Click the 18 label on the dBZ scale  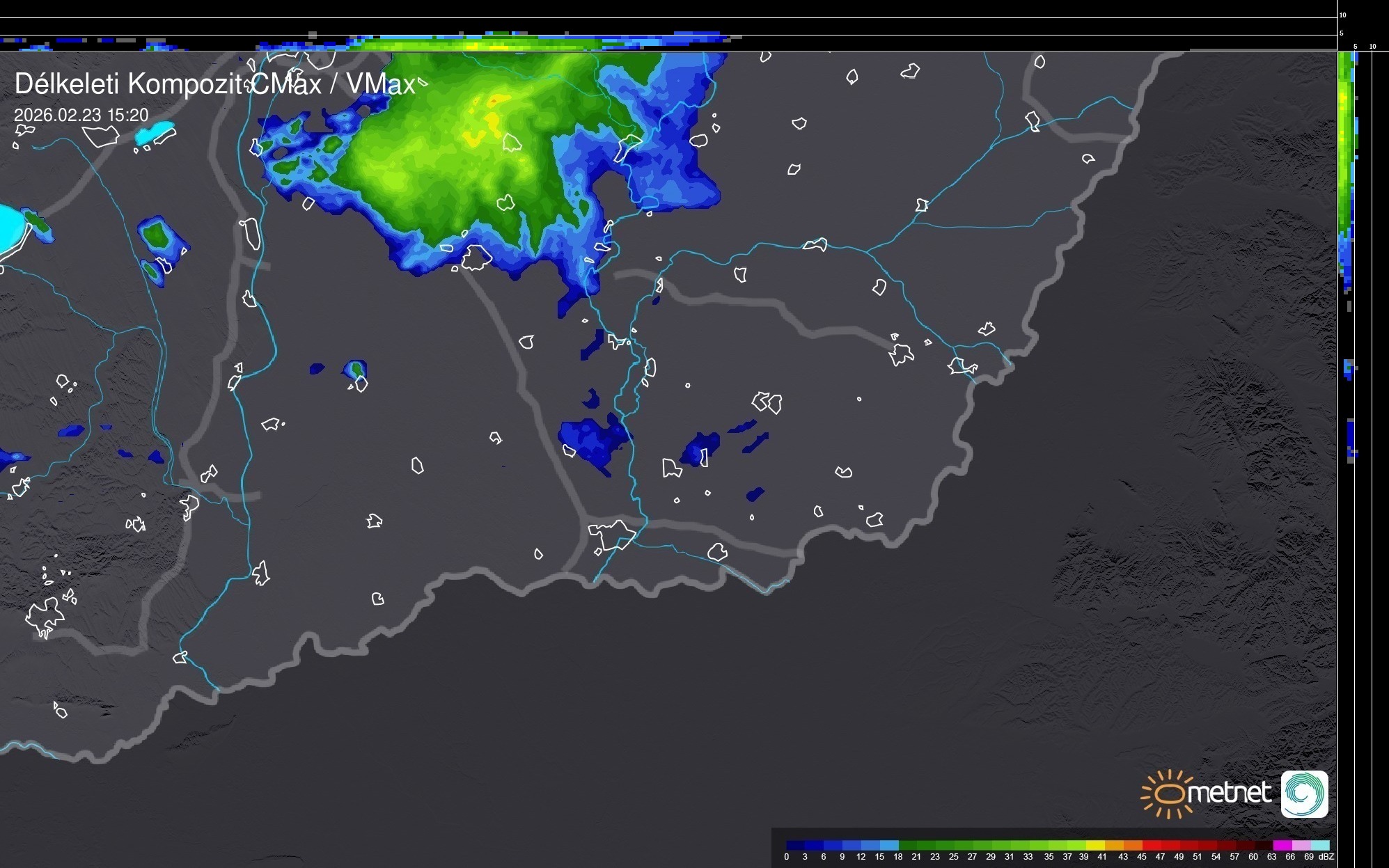point(898,857)
